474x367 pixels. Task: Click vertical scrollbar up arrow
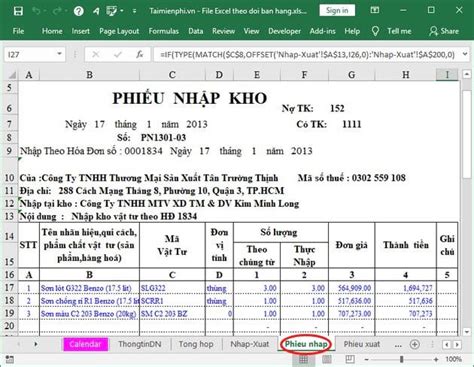click(467, 74)
